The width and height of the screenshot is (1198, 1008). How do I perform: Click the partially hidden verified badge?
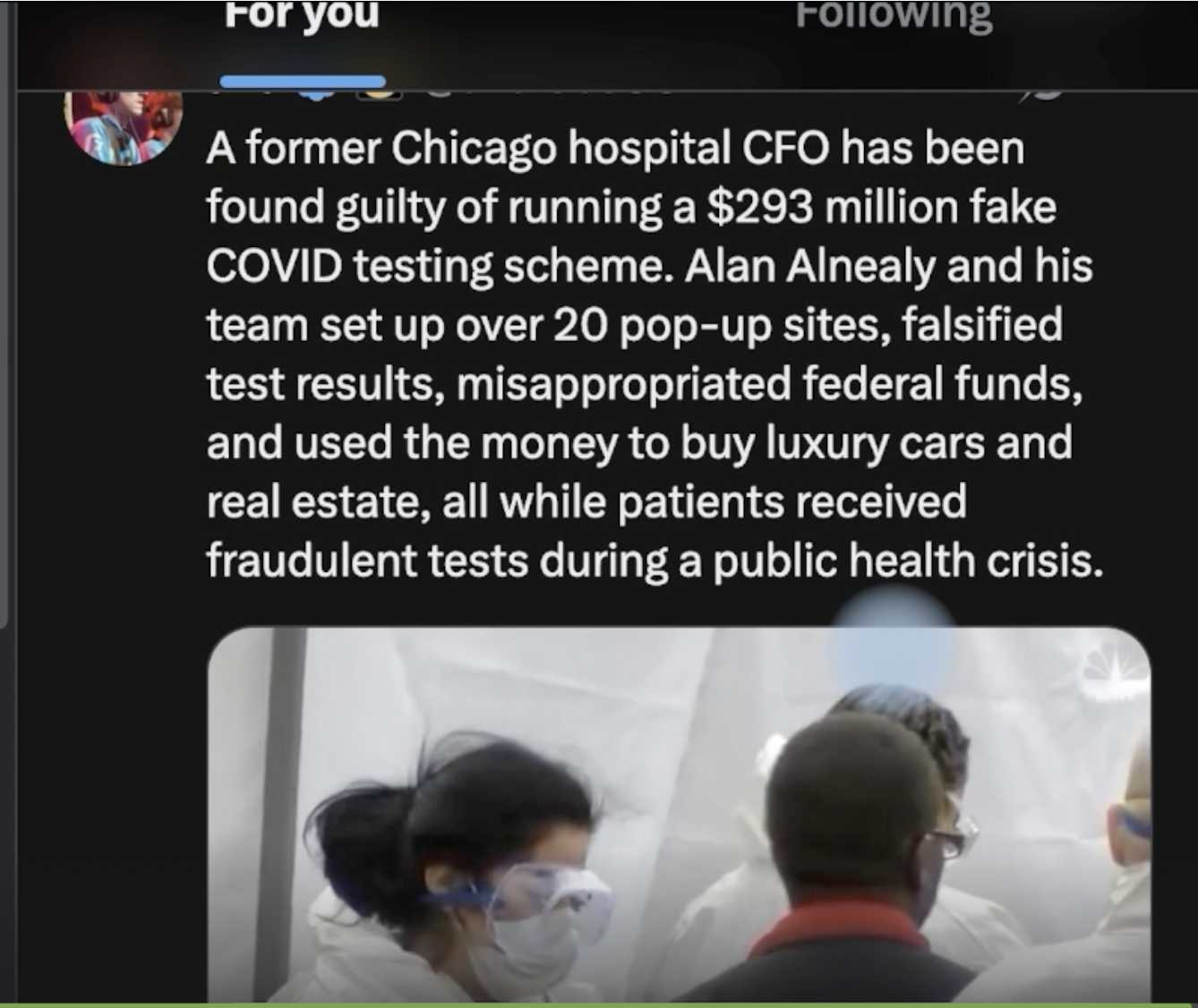tap(322, 93)
